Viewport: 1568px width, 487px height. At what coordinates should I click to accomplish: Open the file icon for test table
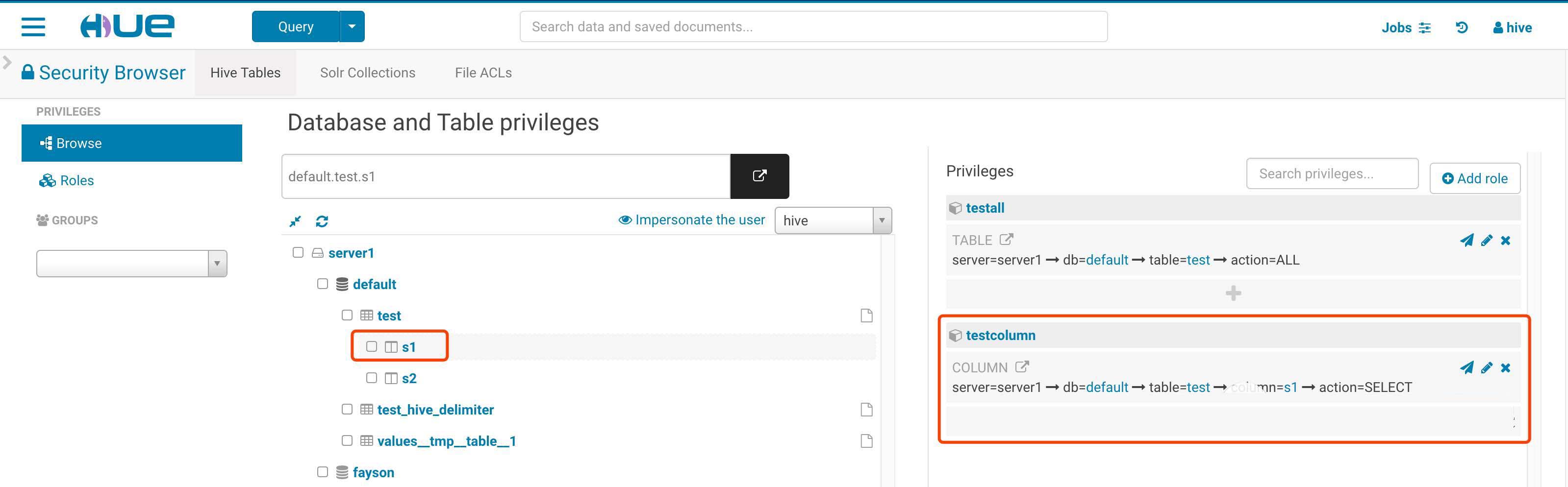click(x=866, y=316)
